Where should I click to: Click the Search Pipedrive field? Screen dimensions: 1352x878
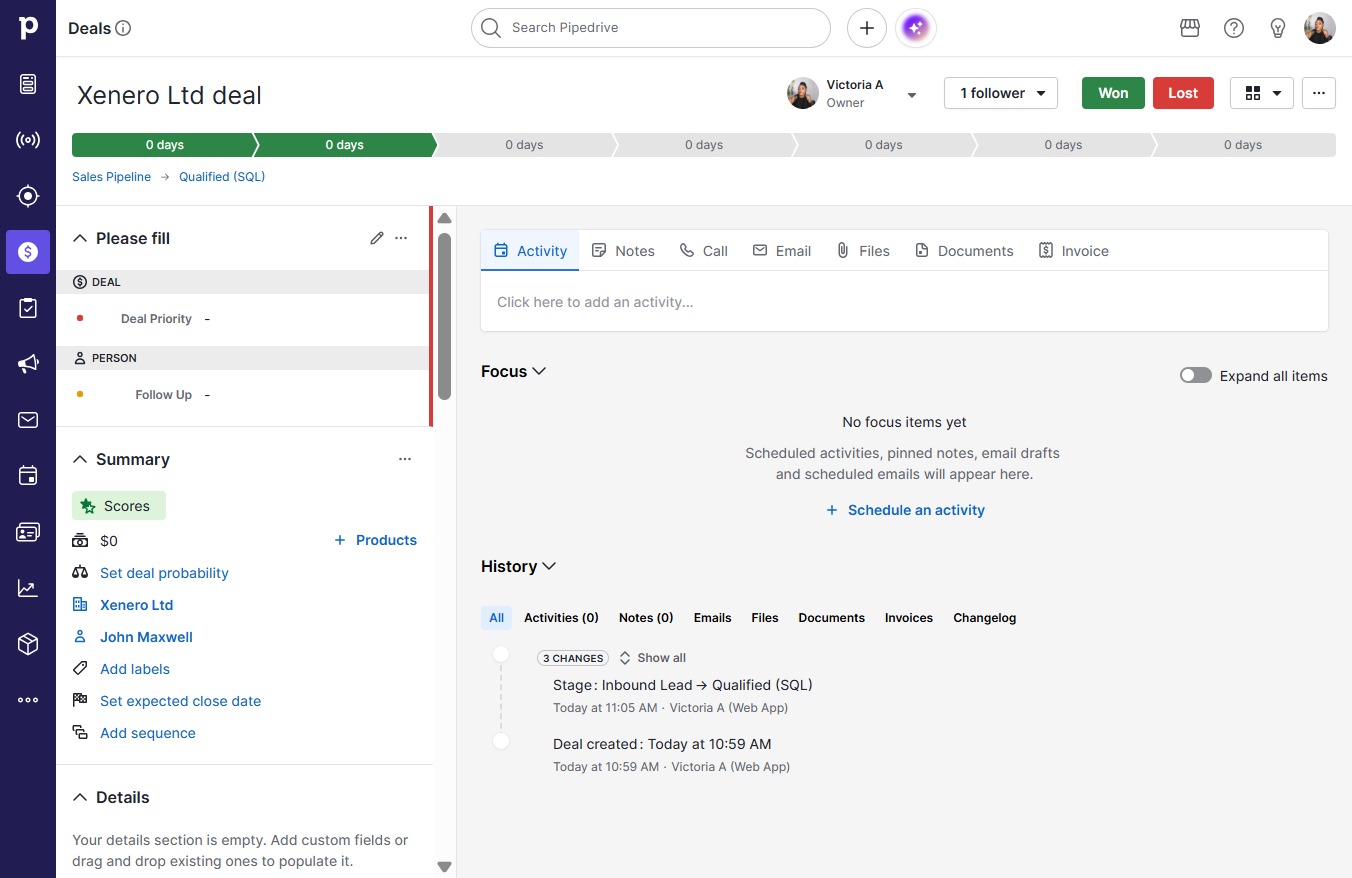(x=651, y=28)
